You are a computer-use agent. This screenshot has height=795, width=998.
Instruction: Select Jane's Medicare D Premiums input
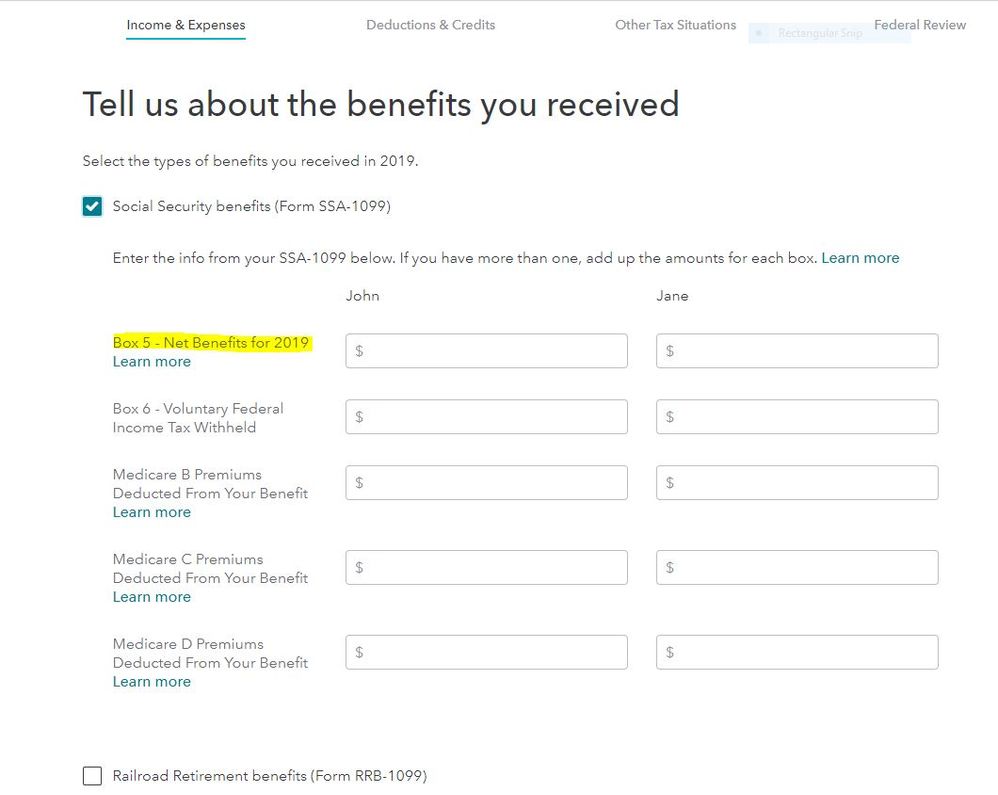point(797,652)
